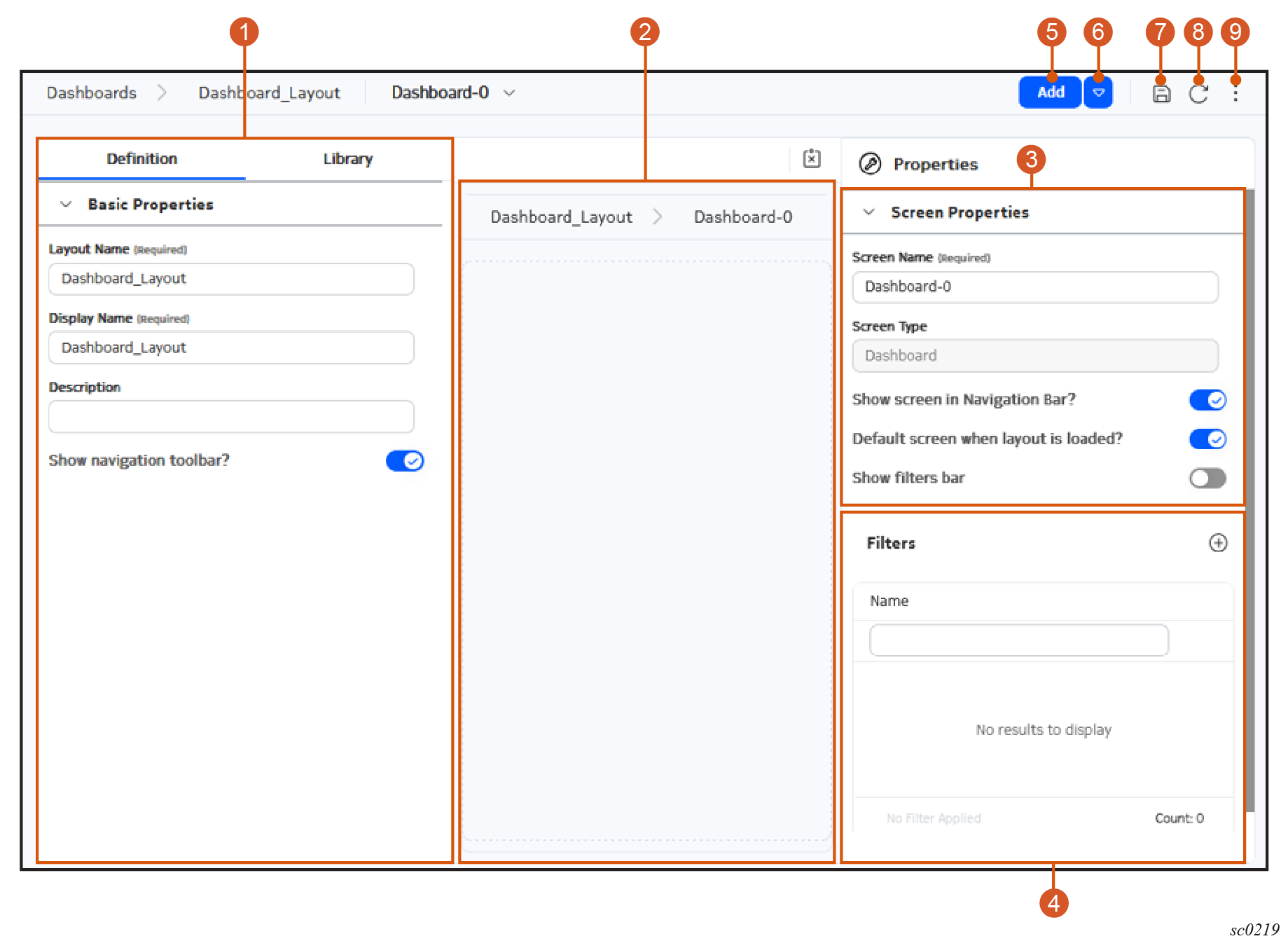
Task: Toggle the Show navigation toolbar switch
Action: tap(405, 461)
